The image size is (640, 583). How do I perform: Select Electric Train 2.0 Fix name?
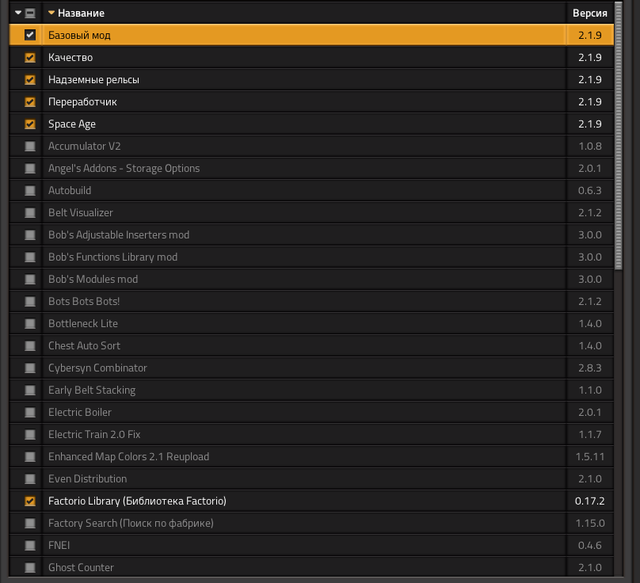pyautogui.click(x=94, y=434)
